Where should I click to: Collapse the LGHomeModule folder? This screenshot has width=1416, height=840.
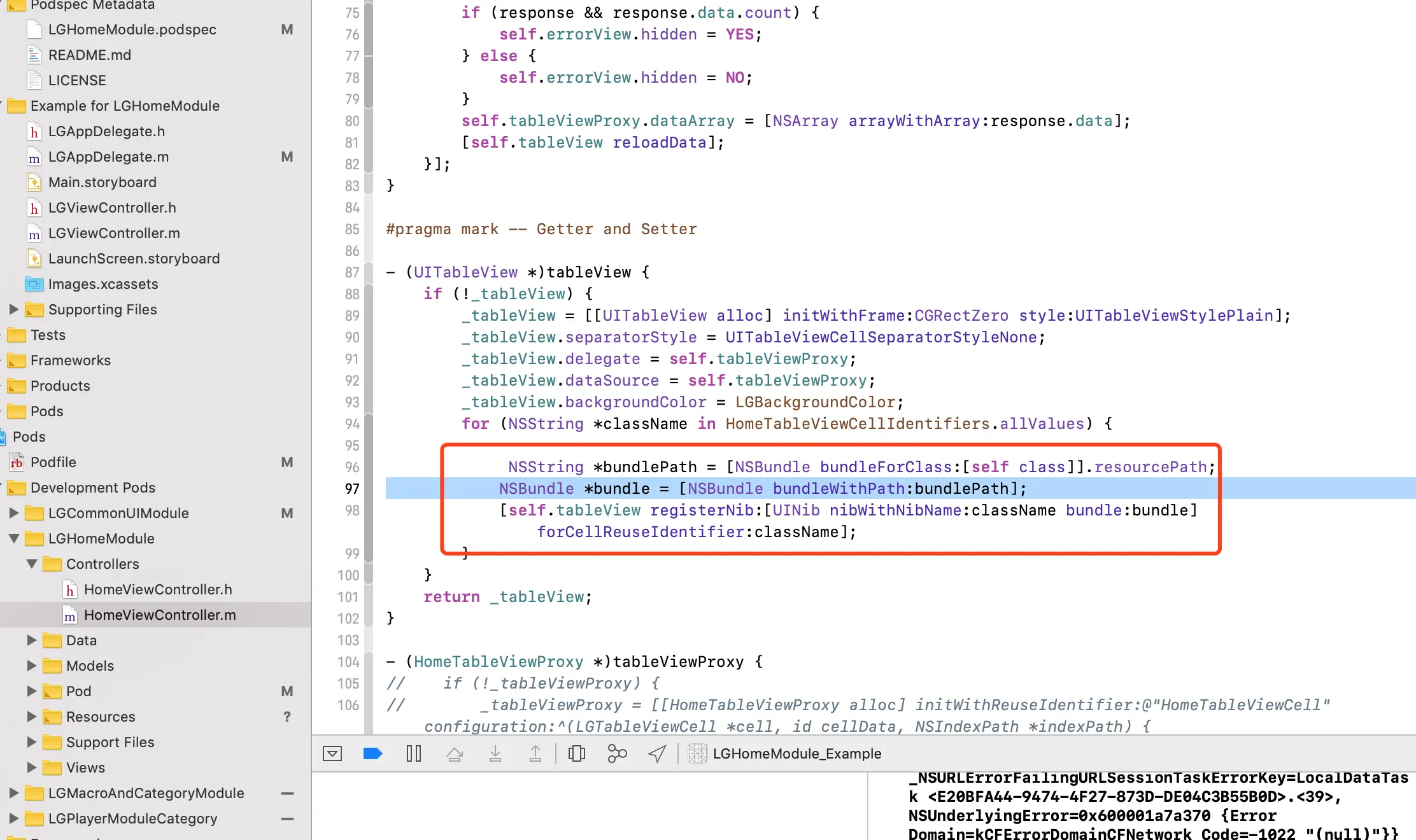pos(13,538)
